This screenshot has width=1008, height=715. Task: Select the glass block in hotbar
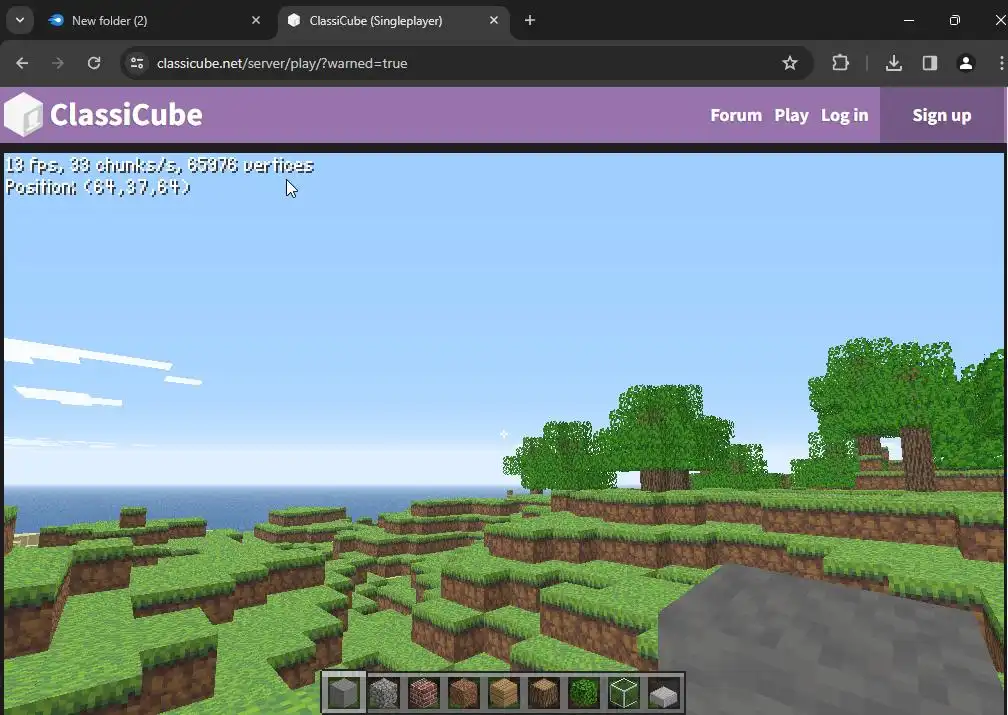coord(624,693)
